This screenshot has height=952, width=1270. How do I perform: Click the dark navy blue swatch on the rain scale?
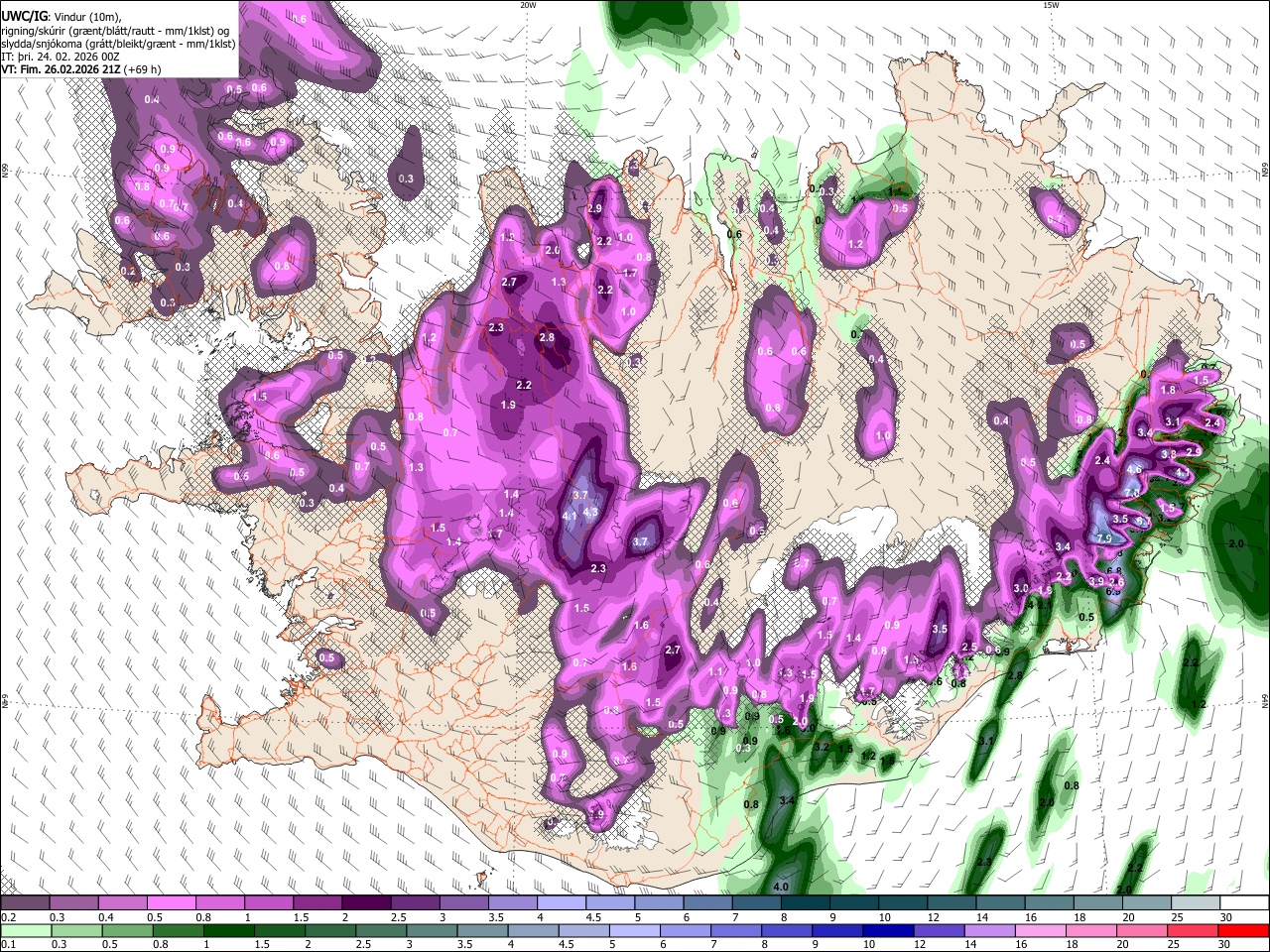tap(886, 930)
